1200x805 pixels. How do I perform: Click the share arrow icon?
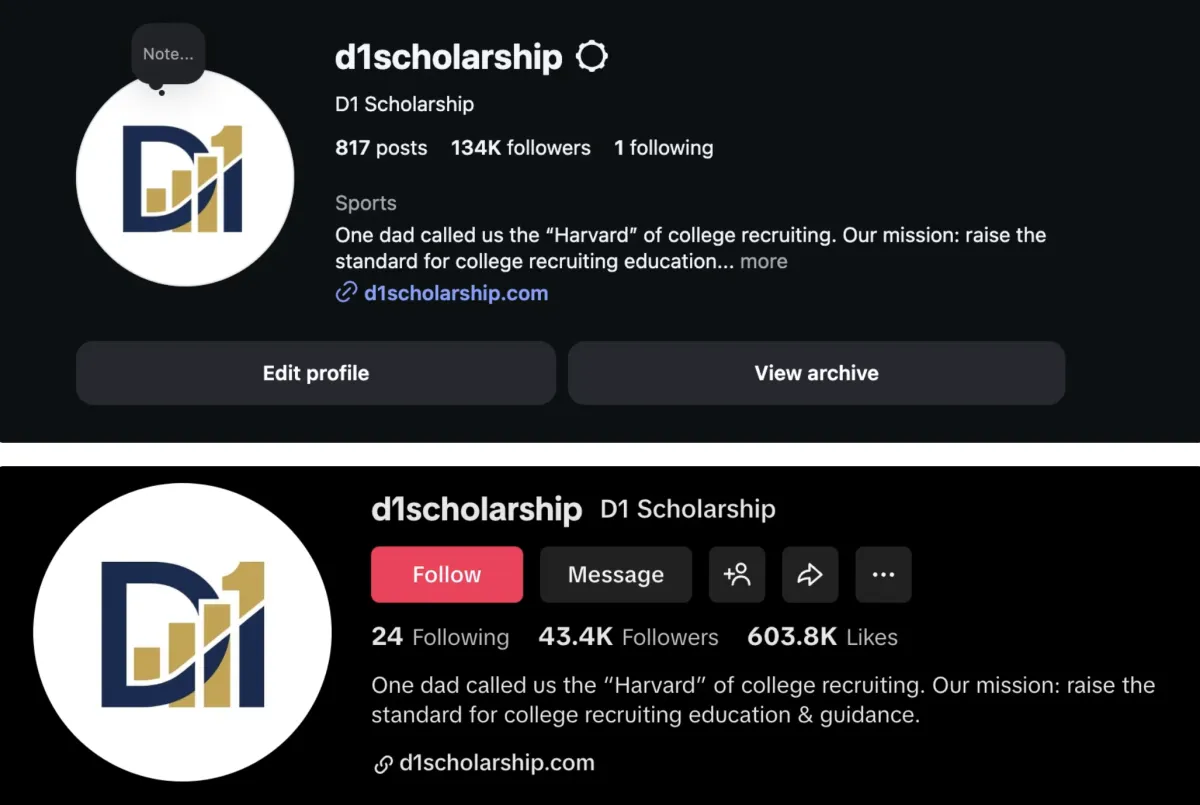click(x=810, y=574)
